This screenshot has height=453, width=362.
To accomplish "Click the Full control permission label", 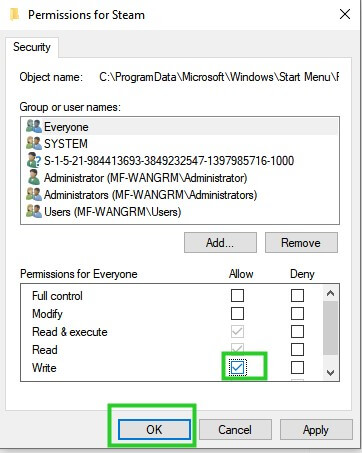I will (x=57, y=296).
